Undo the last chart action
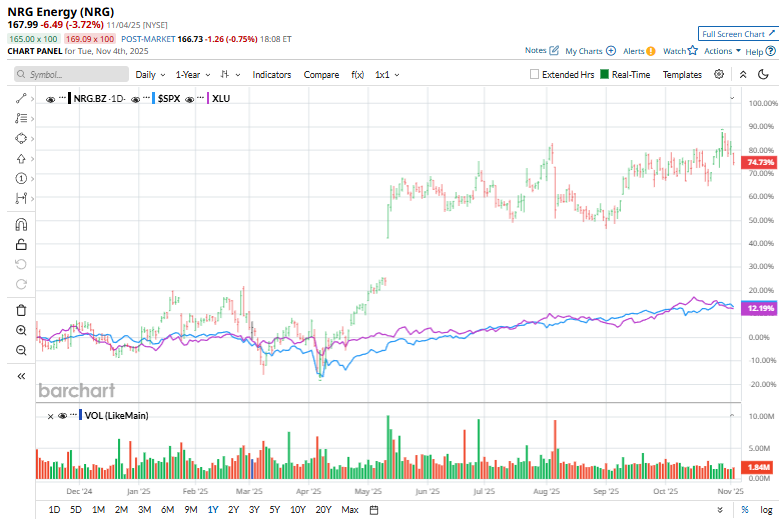Image resolution: width=782 pixels, height=527 pixels. point(21,264)
